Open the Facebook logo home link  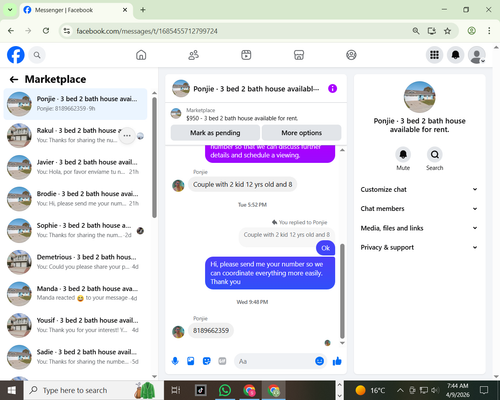point(16,55)
